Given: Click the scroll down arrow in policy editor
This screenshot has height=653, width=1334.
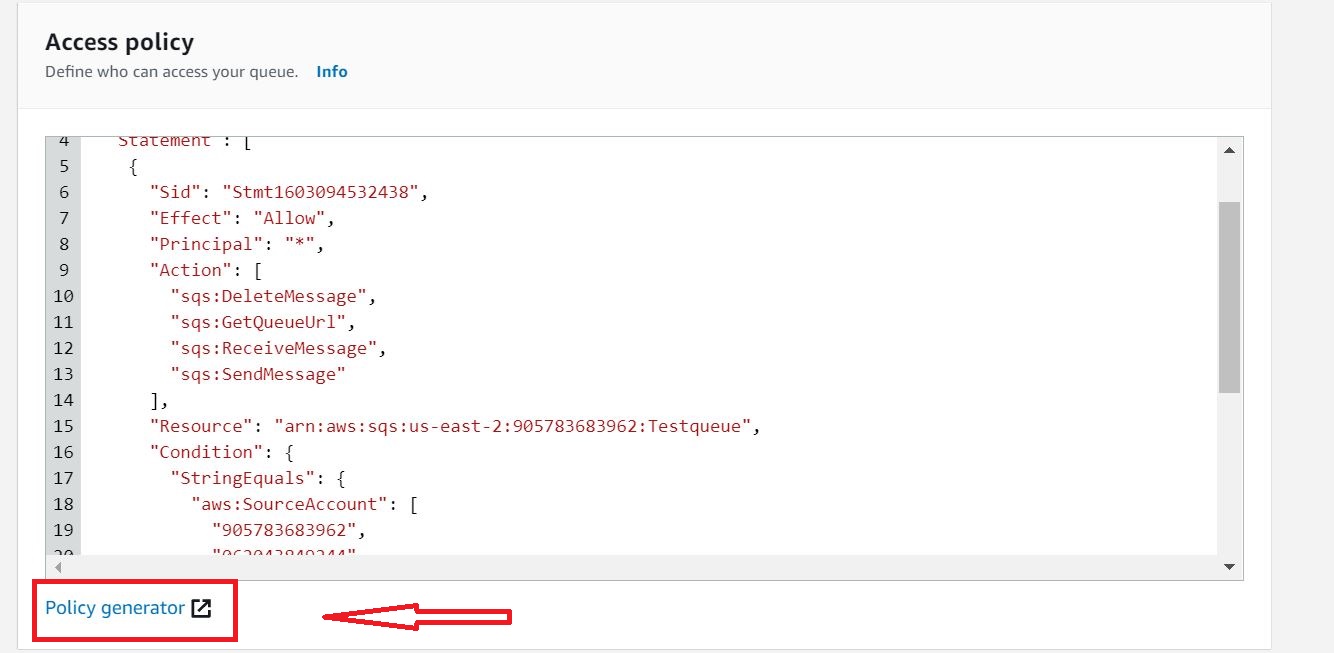Looking at the screenshot, I should coord(1229,567).
